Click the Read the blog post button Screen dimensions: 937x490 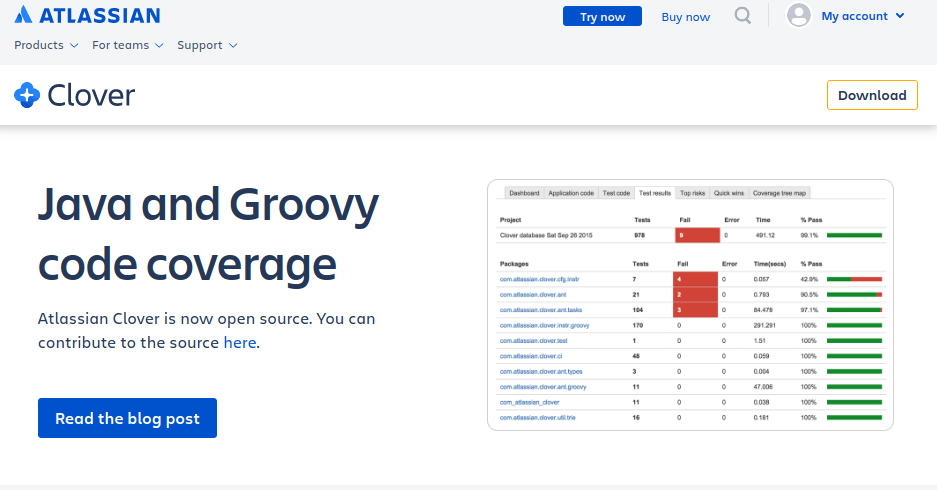coord(127,418)
